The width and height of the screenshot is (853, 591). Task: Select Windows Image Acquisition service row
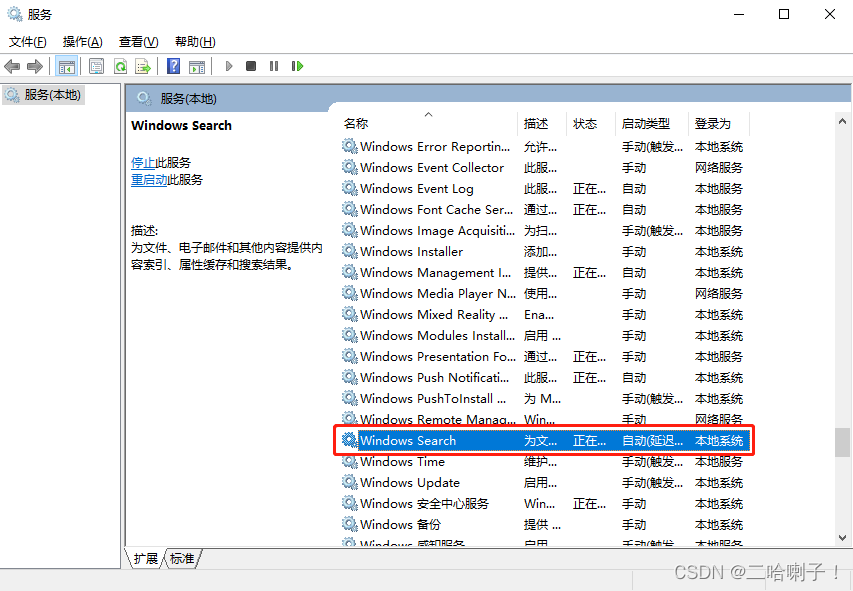(544, 231)
